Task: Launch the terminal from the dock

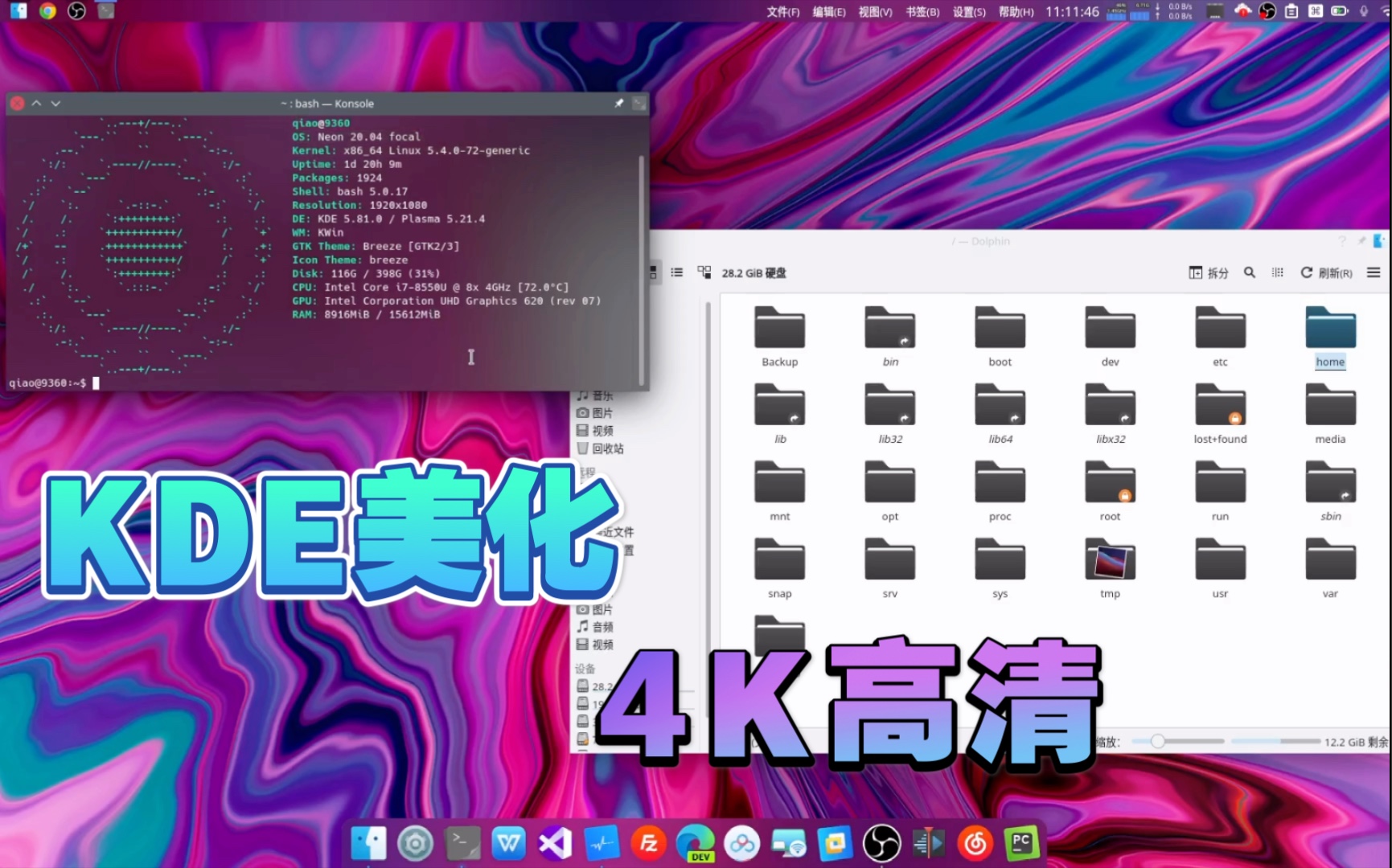Action: 462,843
